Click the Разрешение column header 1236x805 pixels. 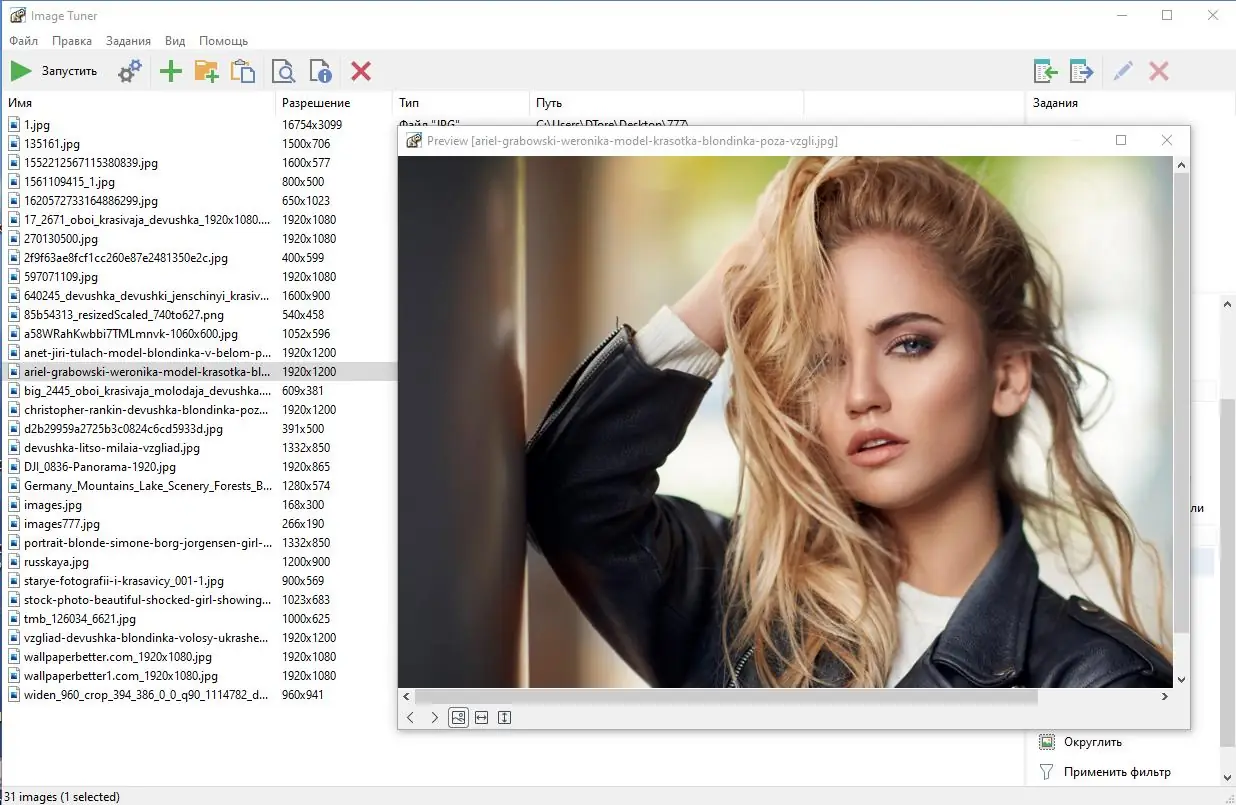(x=316, y=103)
